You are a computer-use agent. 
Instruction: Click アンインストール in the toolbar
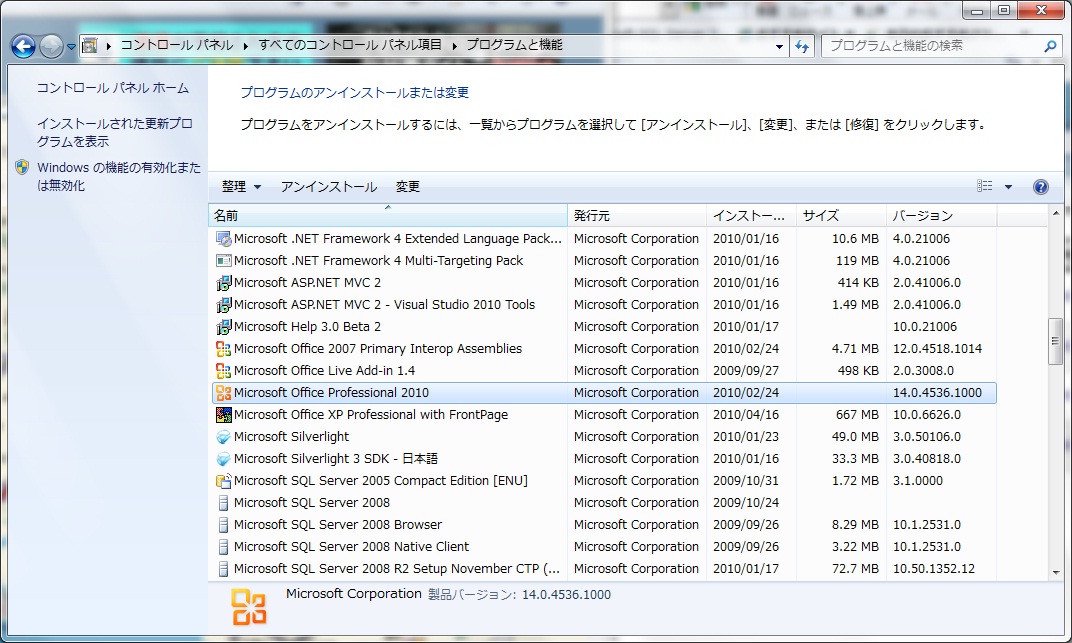[328, 187]
